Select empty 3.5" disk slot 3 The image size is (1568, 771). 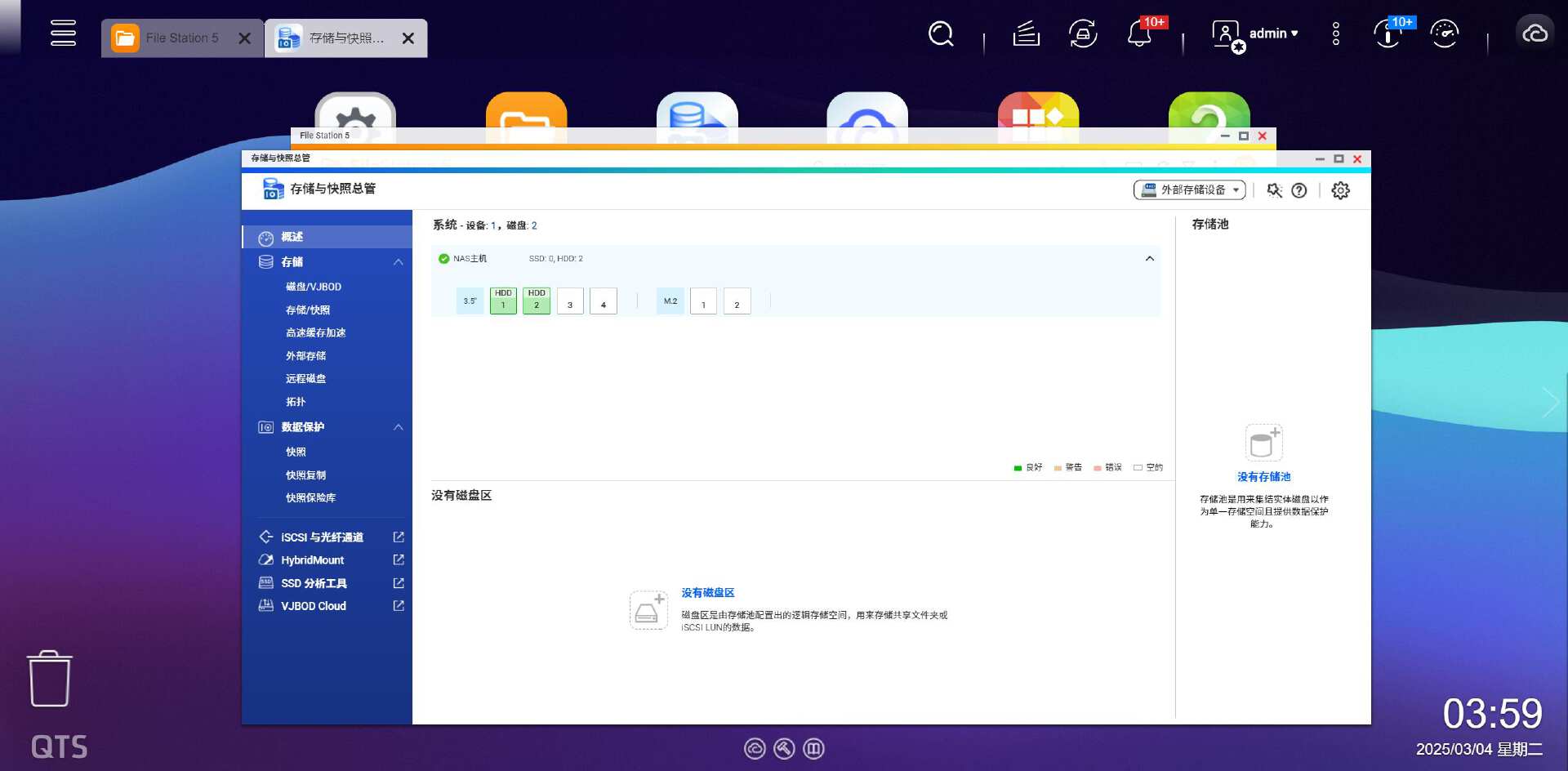[x=570, y=301]
